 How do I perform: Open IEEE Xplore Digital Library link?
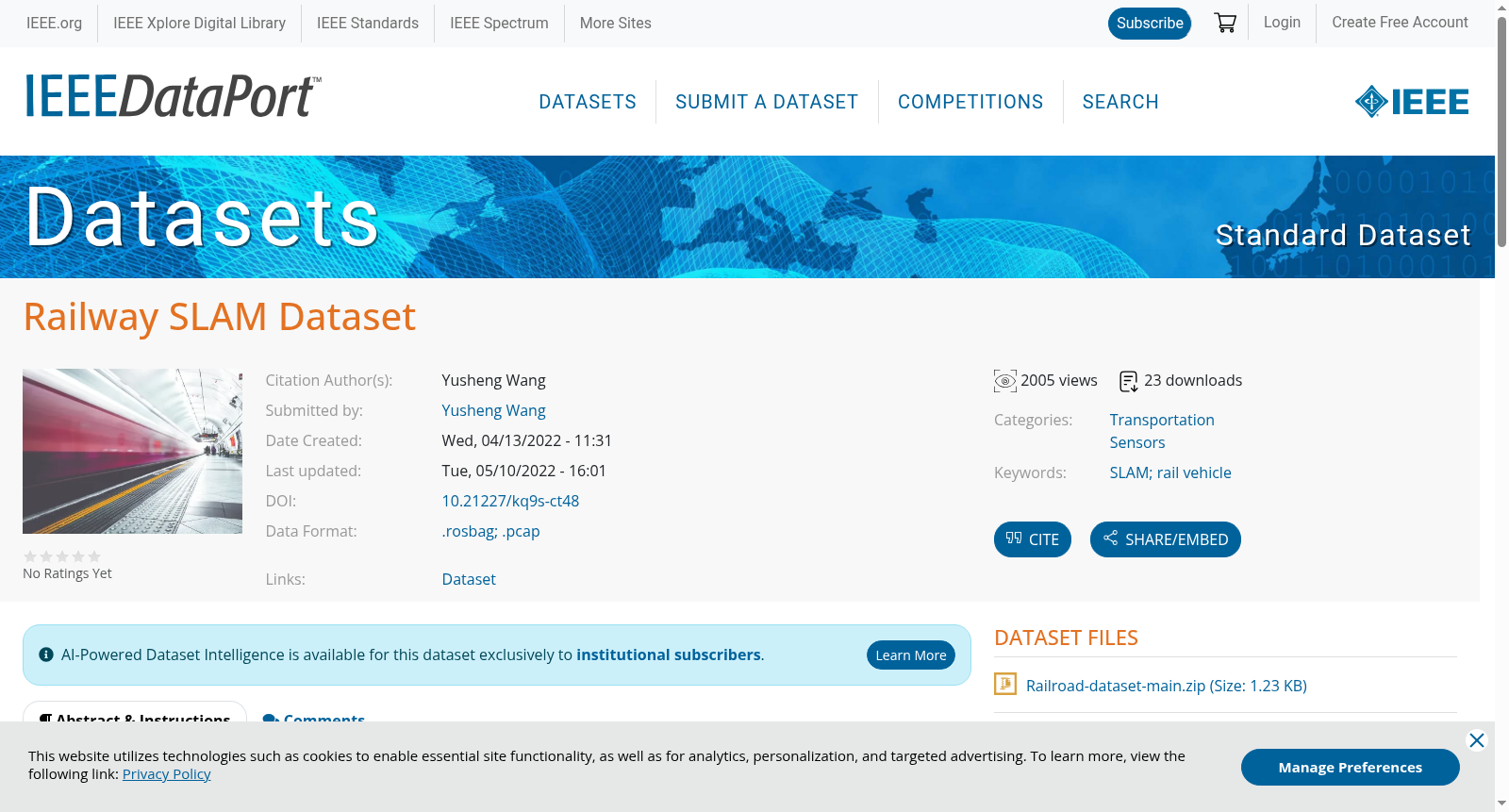(199, 23)
